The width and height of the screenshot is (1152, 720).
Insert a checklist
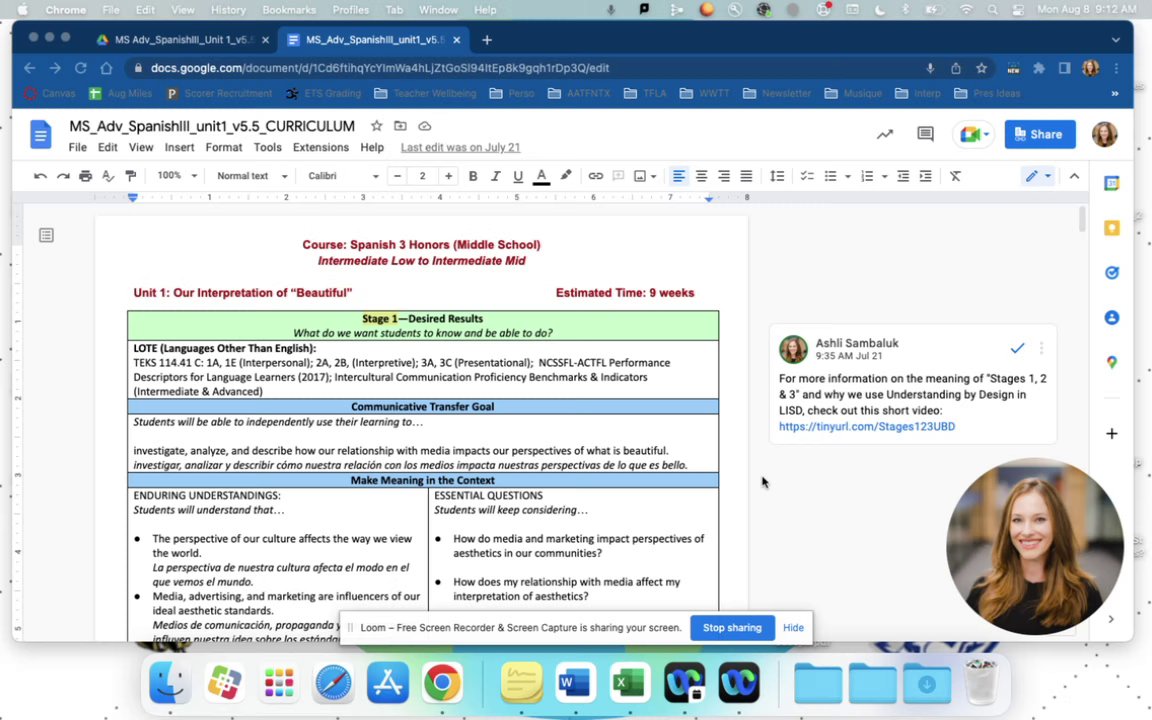click(807, 176)
